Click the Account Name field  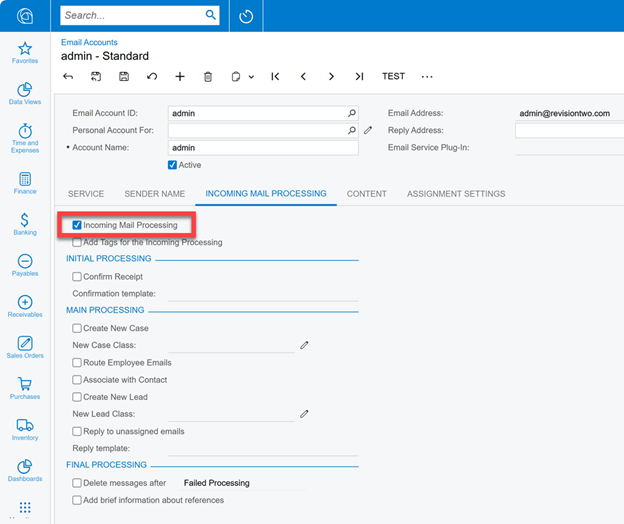click(x=263, y=148)
